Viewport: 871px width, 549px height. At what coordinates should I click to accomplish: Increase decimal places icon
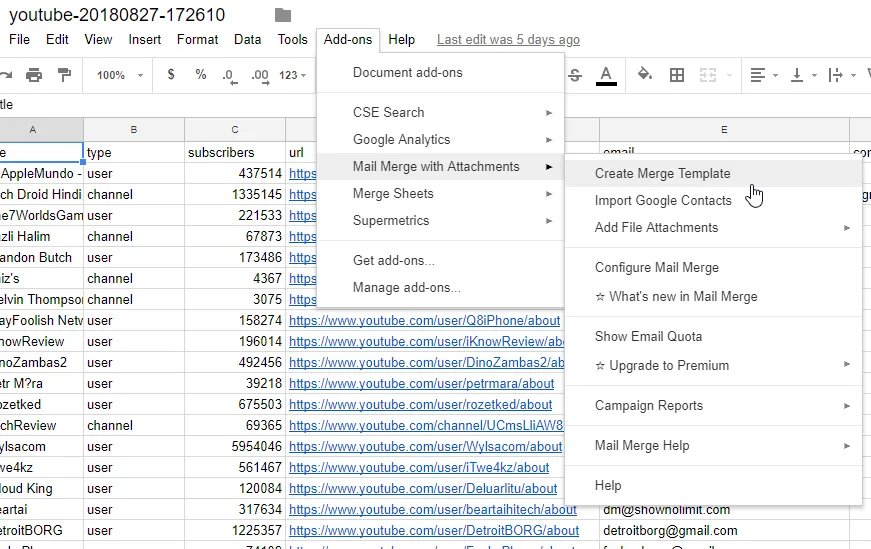[261, 76]
